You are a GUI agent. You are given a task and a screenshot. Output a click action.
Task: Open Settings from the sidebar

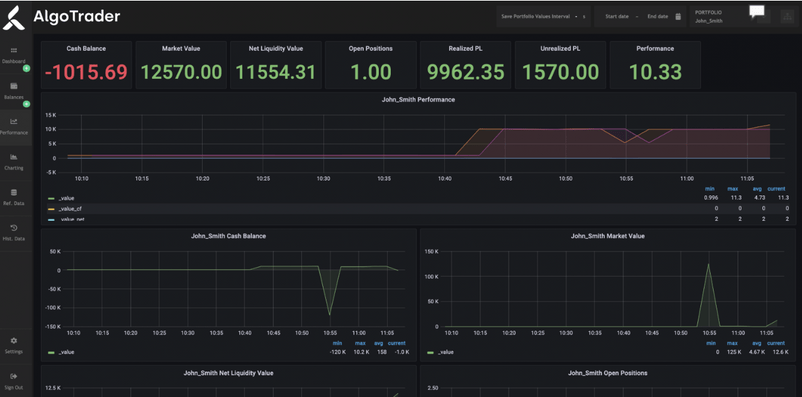click(x=14, y=345)
